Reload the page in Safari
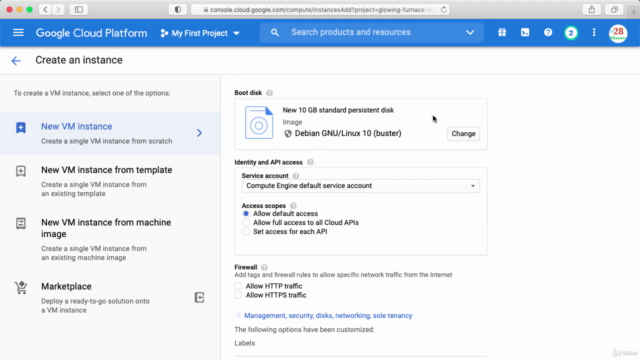 443,9
